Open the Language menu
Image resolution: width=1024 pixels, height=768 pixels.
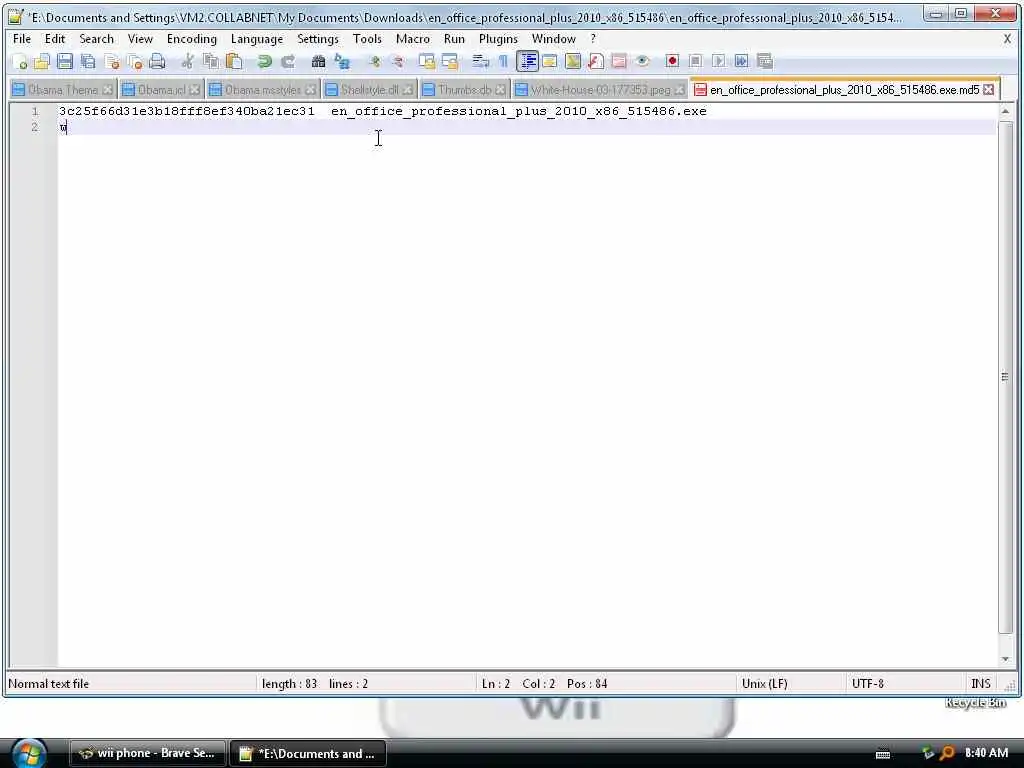tap(257, 39)
